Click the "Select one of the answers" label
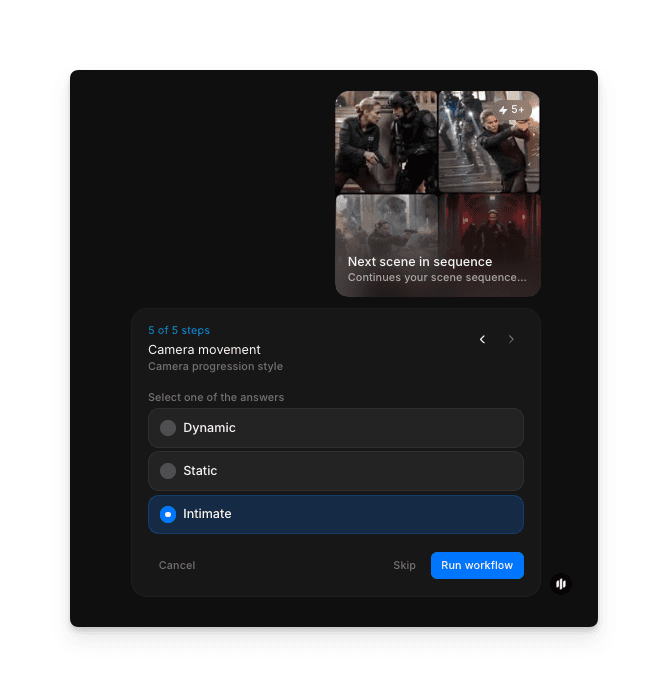The height and width of the screenshot is (697, 668). coord(216,397)
